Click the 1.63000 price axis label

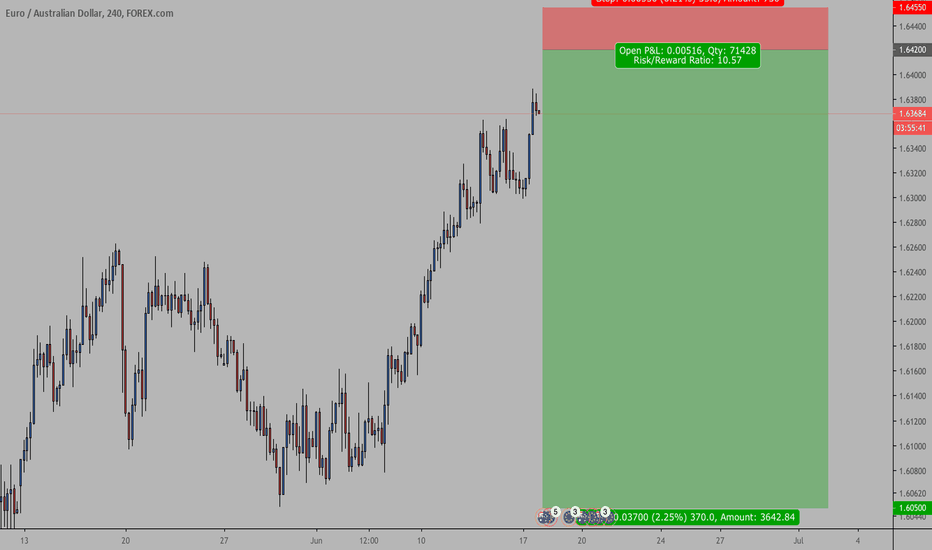(912, 198)
